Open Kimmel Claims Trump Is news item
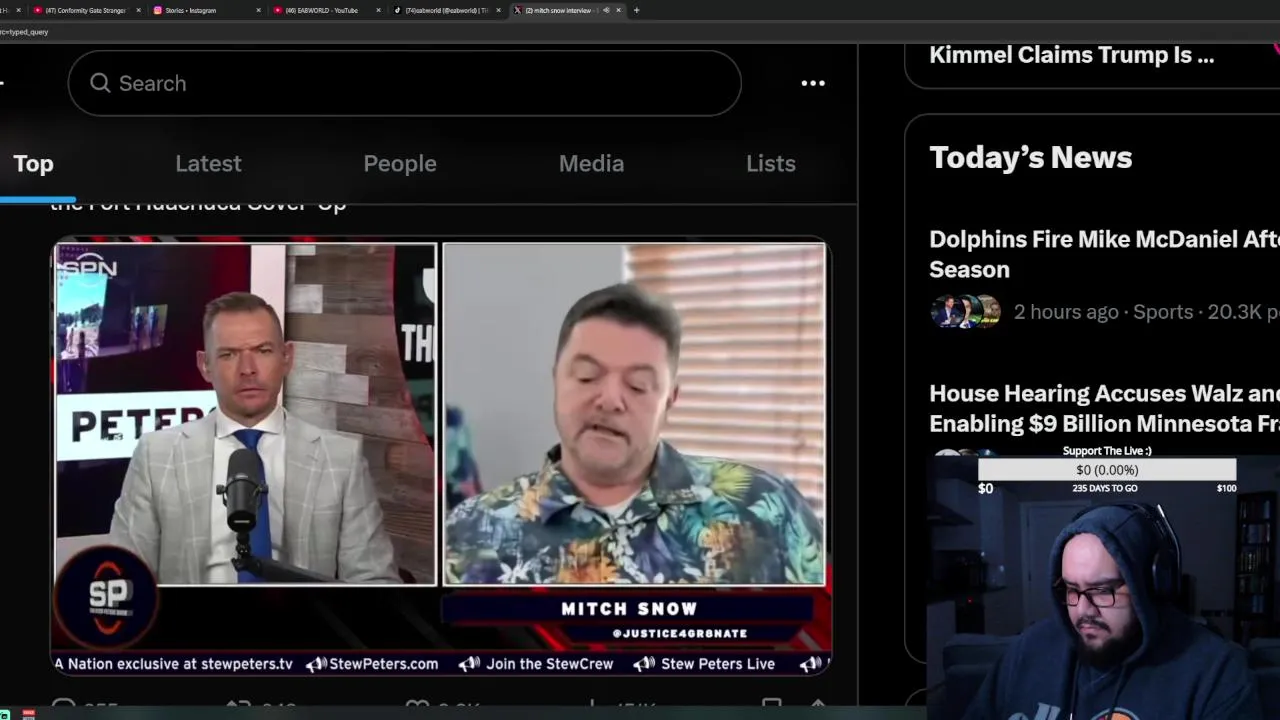Viewport: 1280px width, 720px height. pos(1071,55)
